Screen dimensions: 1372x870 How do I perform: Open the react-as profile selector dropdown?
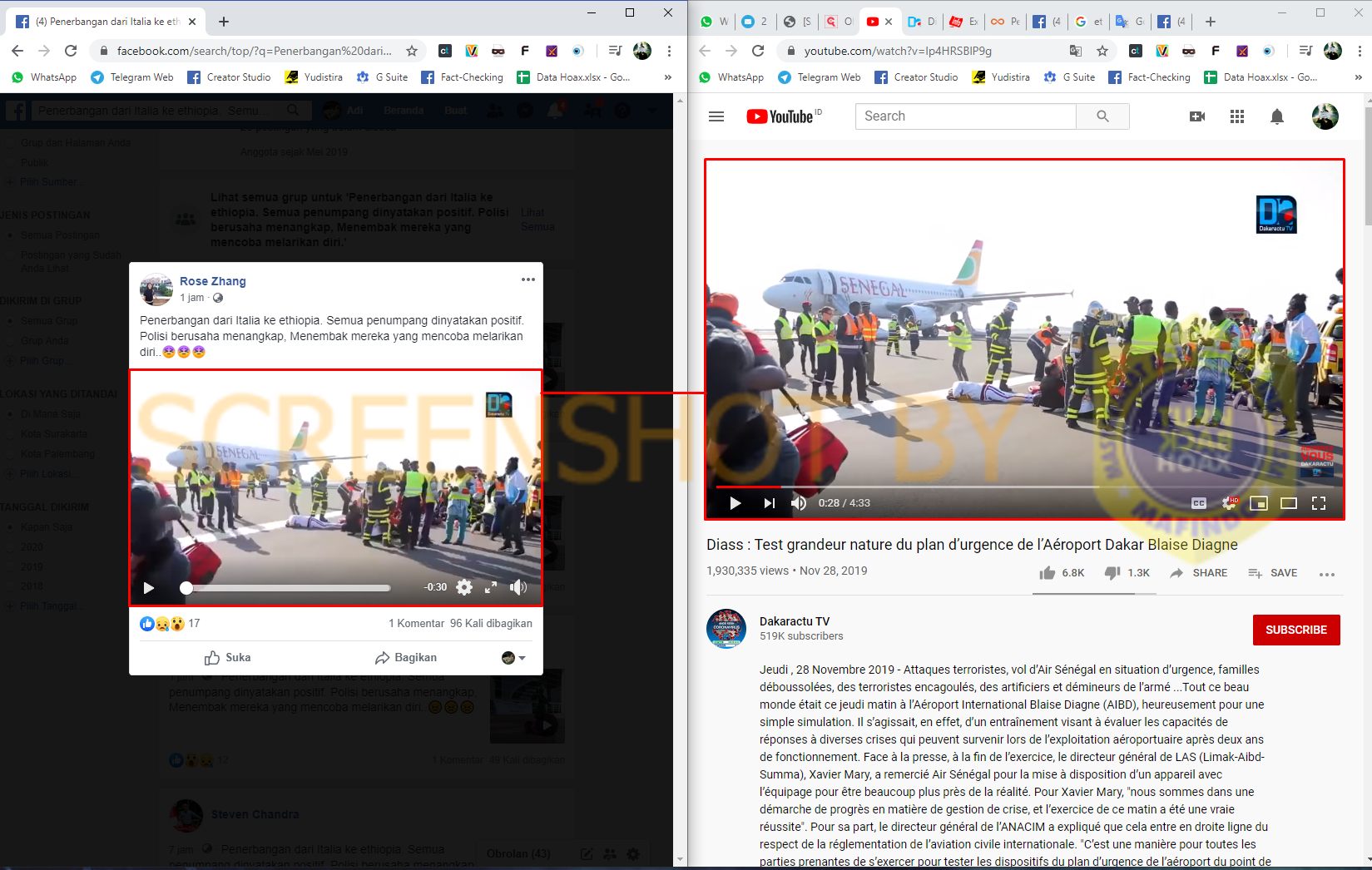click(513, 658)
